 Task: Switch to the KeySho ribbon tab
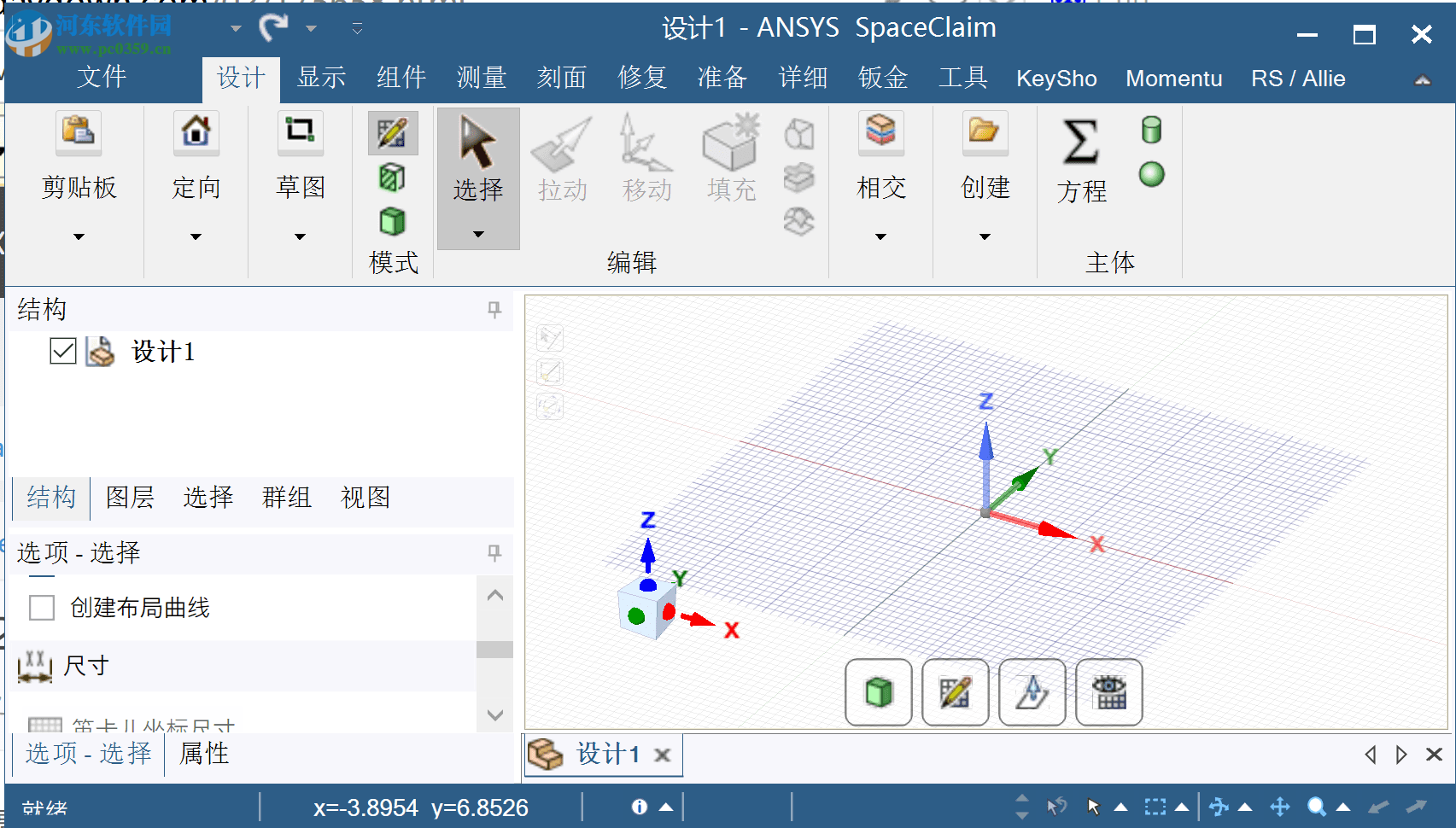[x=1056, y=79]
